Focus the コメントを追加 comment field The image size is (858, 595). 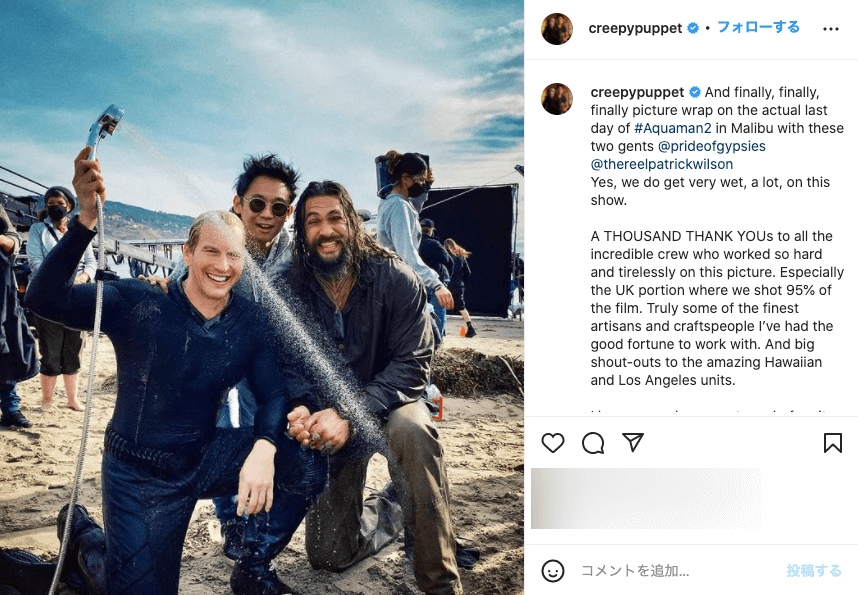pyautogui.click(x=679, y=571)
